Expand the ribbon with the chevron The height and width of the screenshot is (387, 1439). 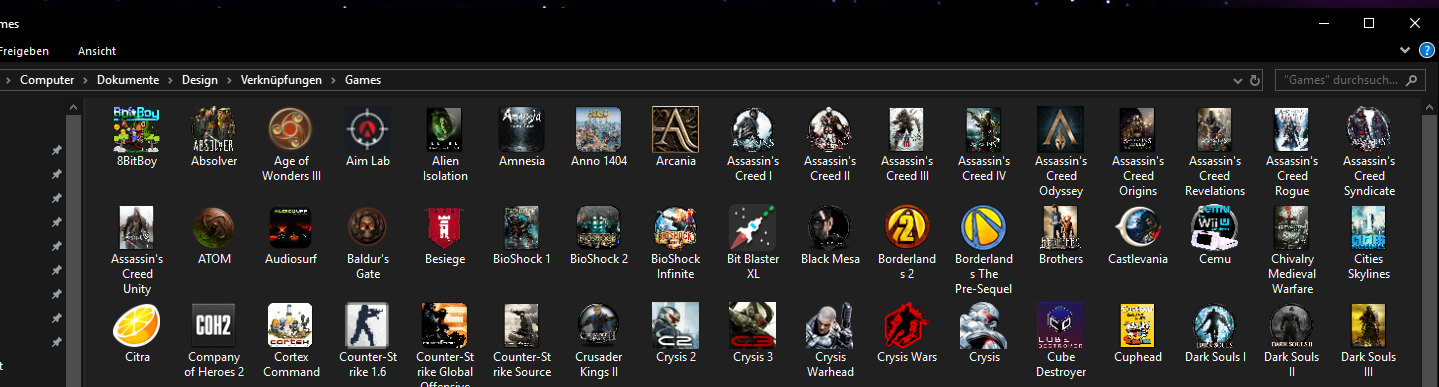pyautogui.click(x=1405, y=50)
